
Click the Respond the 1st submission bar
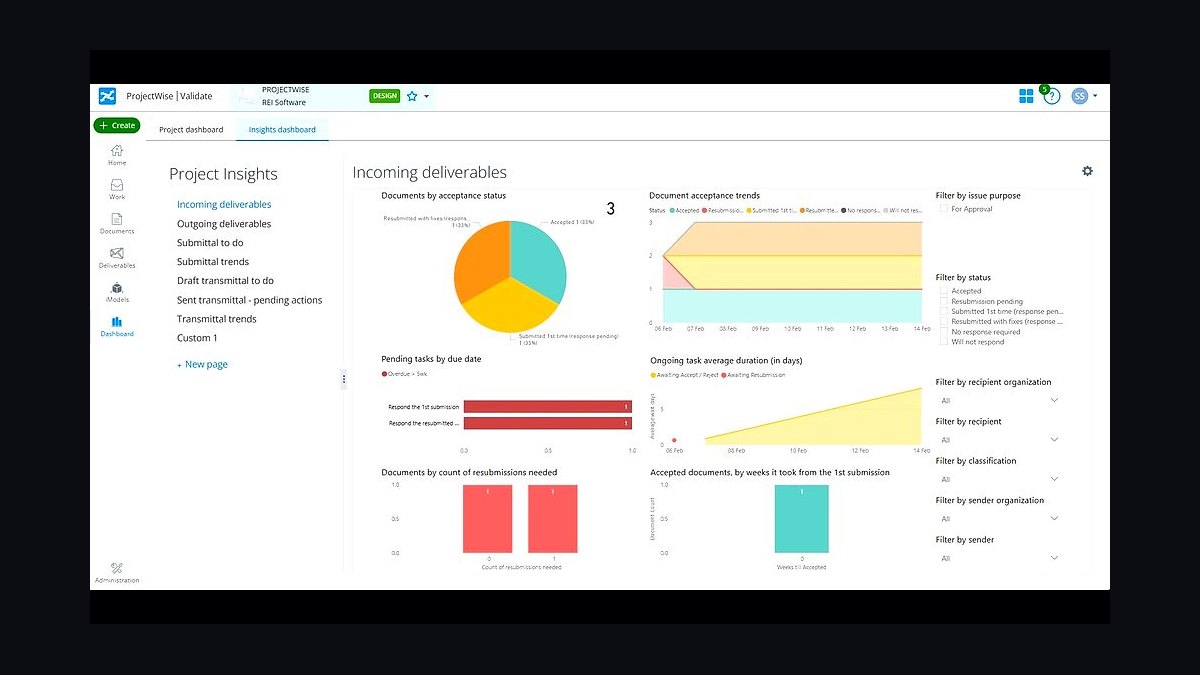point(548,407)
